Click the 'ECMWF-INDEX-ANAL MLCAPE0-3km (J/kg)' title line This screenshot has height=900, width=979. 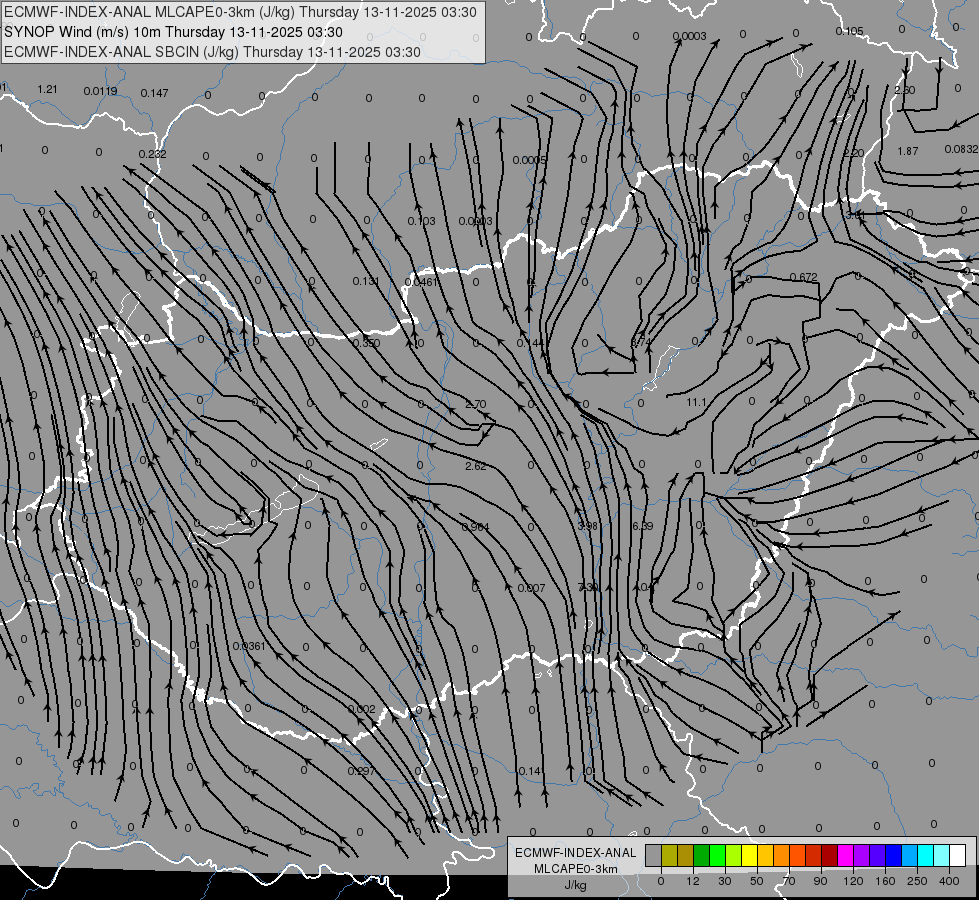pyautogui.click(x=240, y=12)
